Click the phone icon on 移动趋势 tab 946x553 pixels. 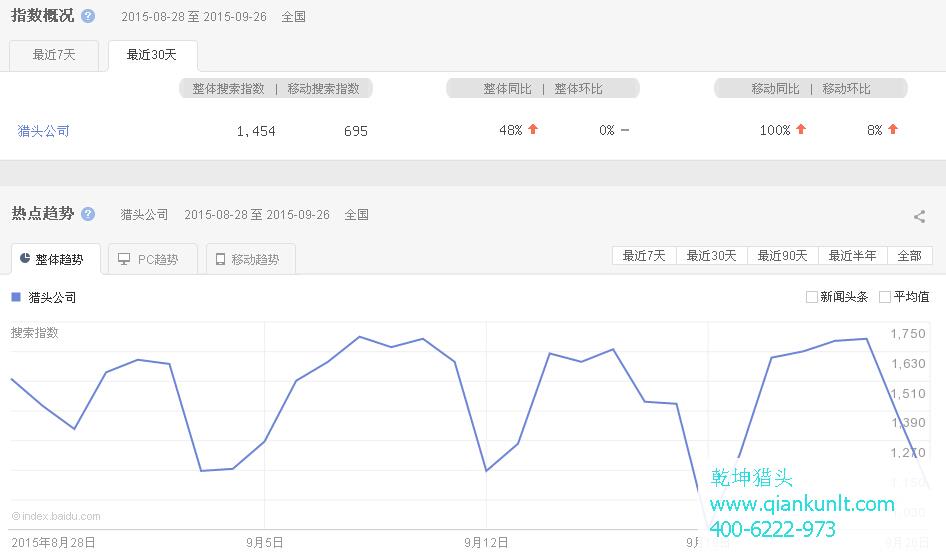coord(220,259)
